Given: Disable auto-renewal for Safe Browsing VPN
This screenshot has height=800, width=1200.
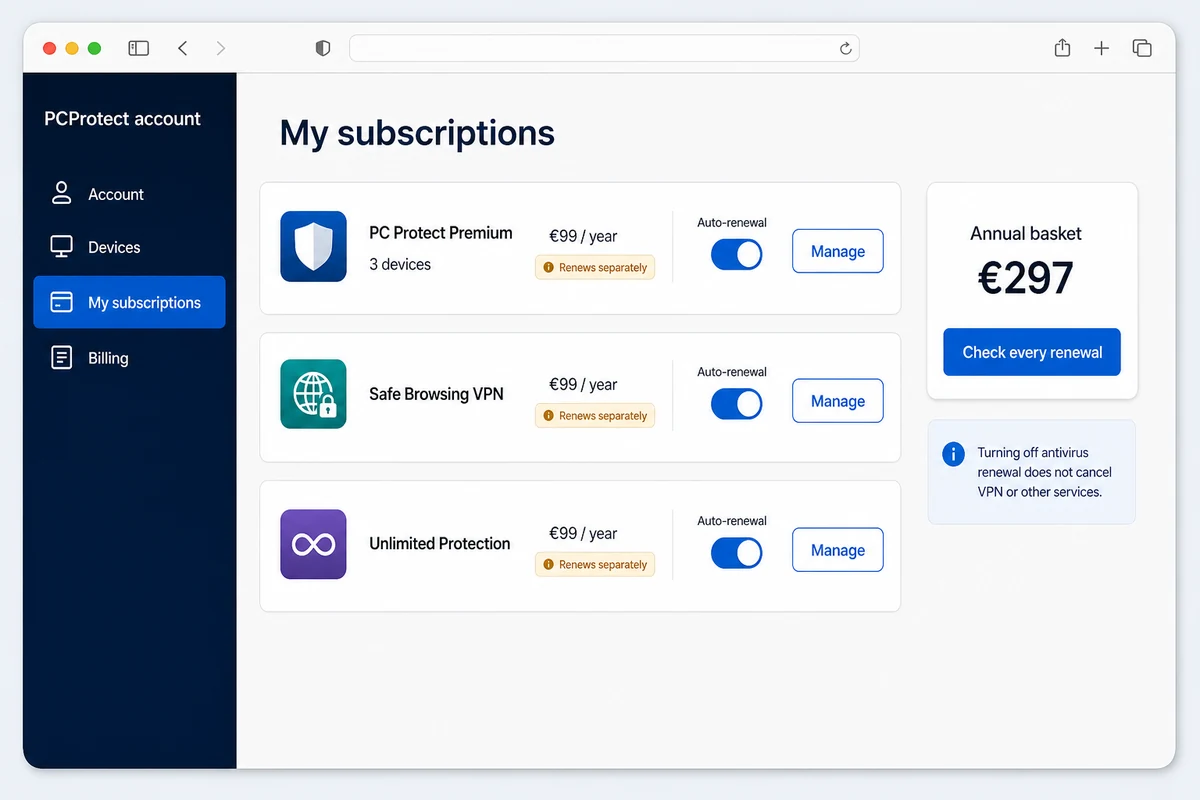Looking at the screenshot, I should coord(736,403).
